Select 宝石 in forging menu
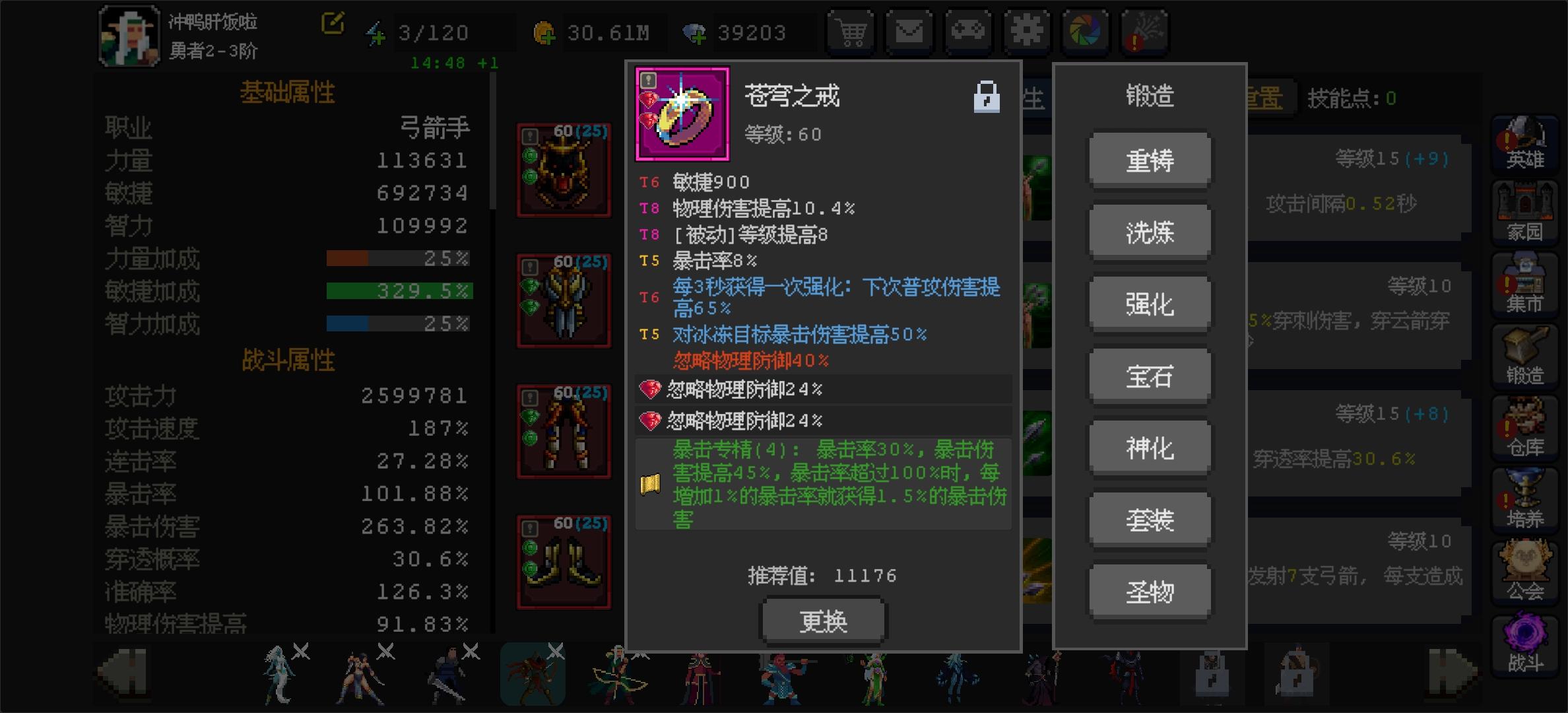Screen dimensions: 1568x713 1150,377
